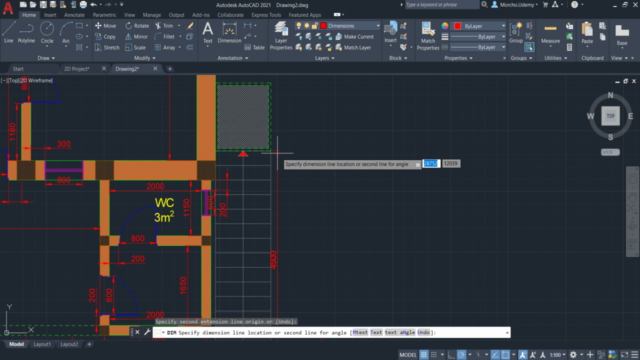Open the Measure tool

pos(550,34)
